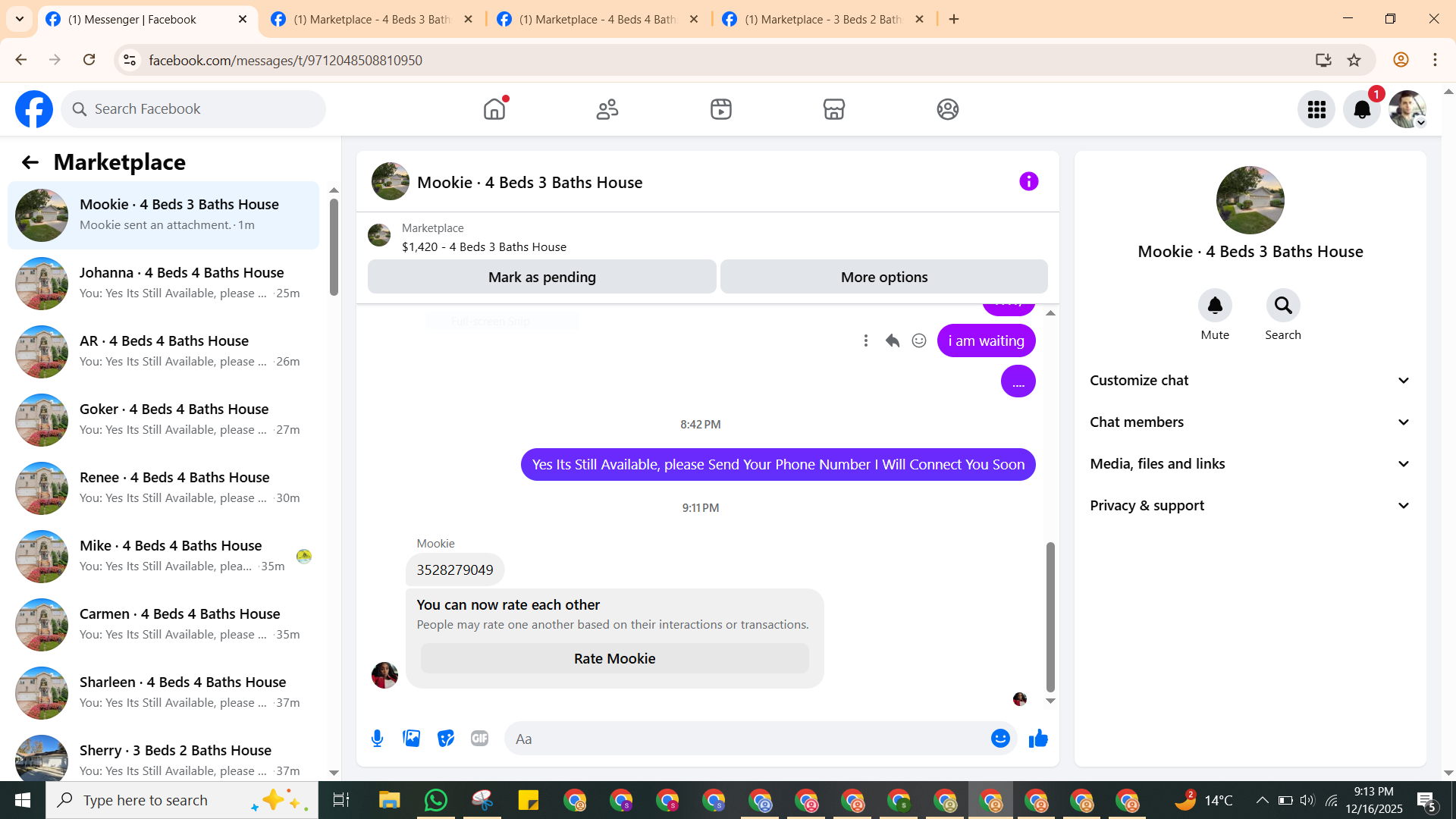
Task: Choose a GIF for the message
Action: click(479, 739)
